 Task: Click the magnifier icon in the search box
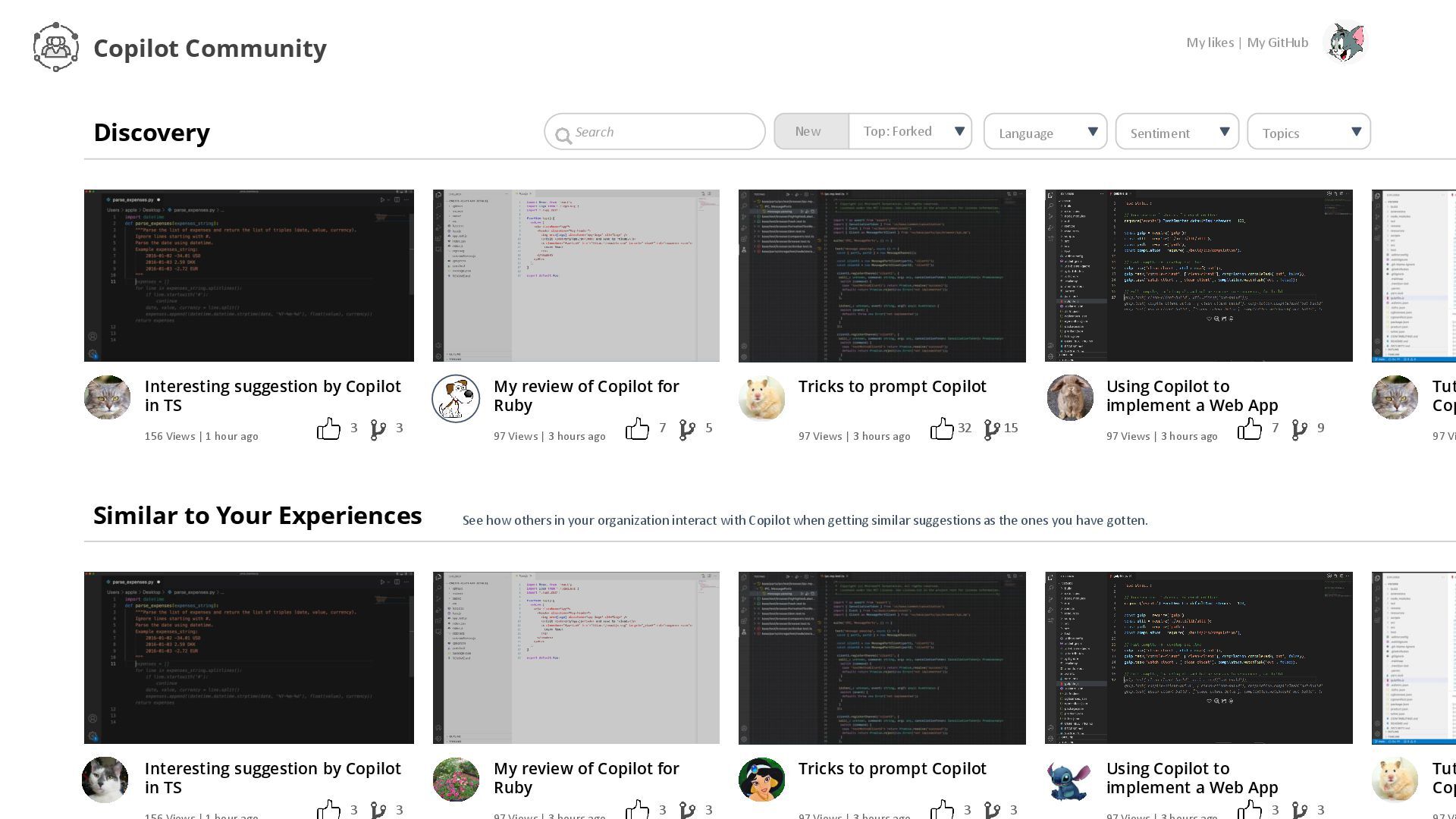tap(563, 135)
